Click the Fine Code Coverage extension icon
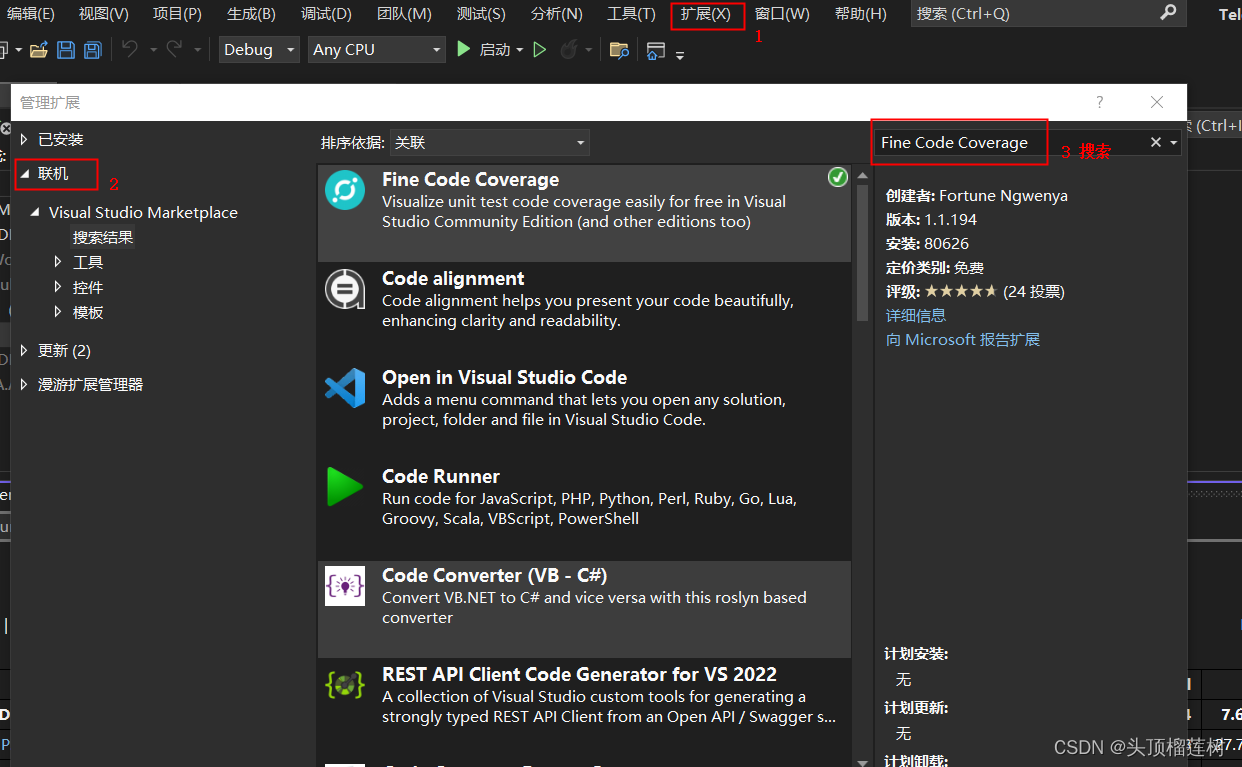This screenshot has width=1242, height=767. point(345,190)
